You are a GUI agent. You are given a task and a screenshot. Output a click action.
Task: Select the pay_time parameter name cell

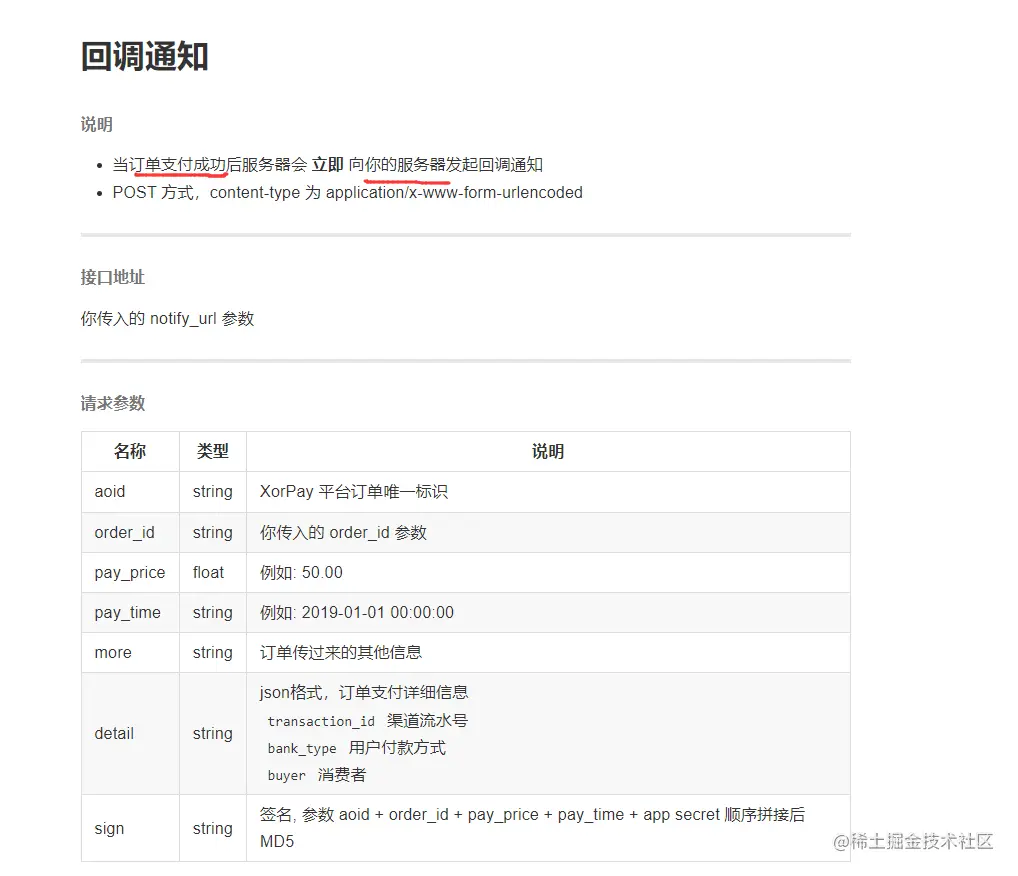tap(130, 612)
